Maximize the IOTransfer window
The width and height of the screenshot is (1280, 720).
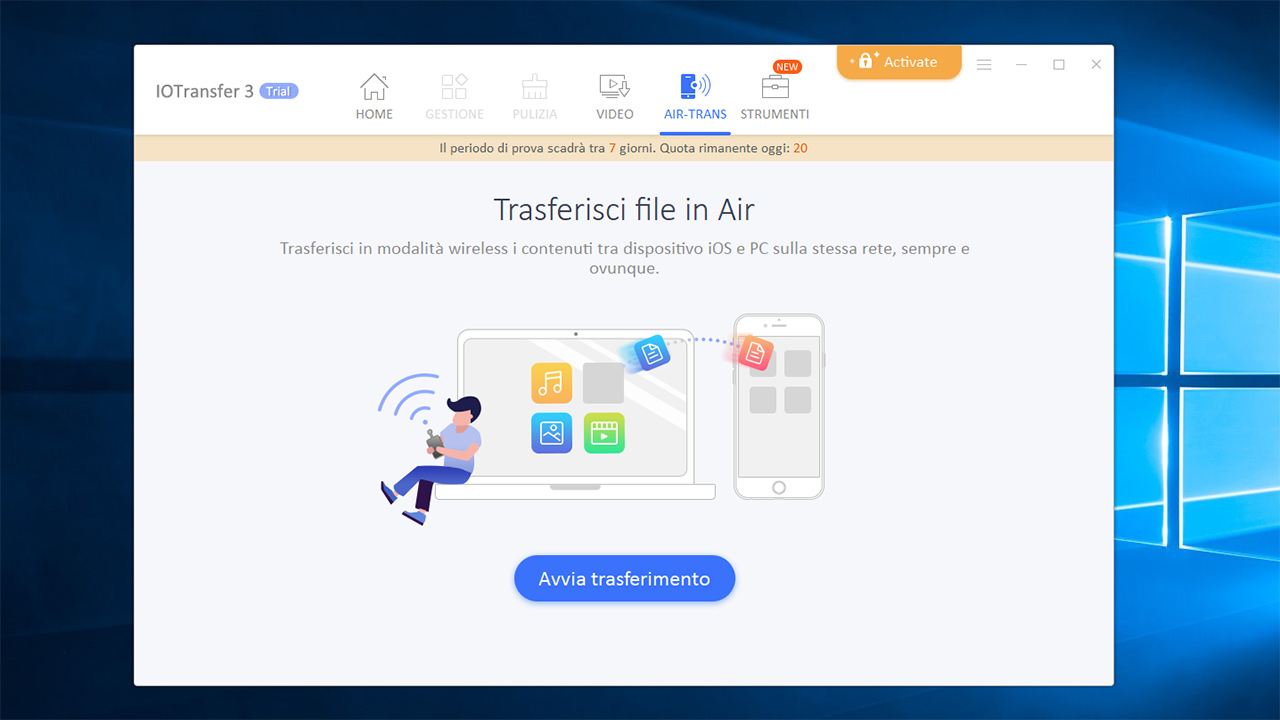point(1059,64)
